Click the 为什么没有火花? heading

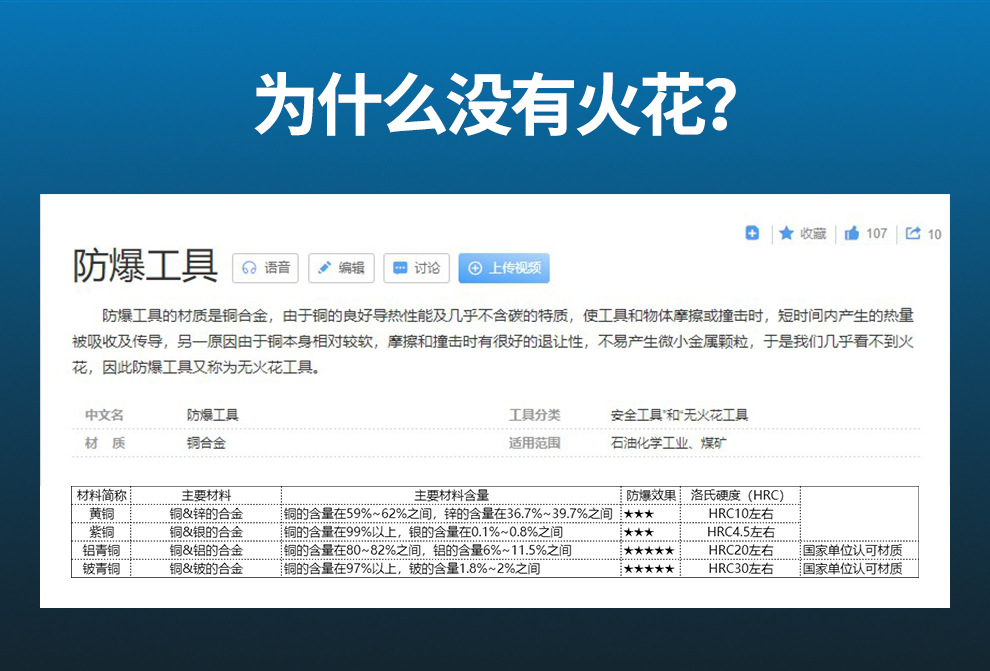[495, 104]
